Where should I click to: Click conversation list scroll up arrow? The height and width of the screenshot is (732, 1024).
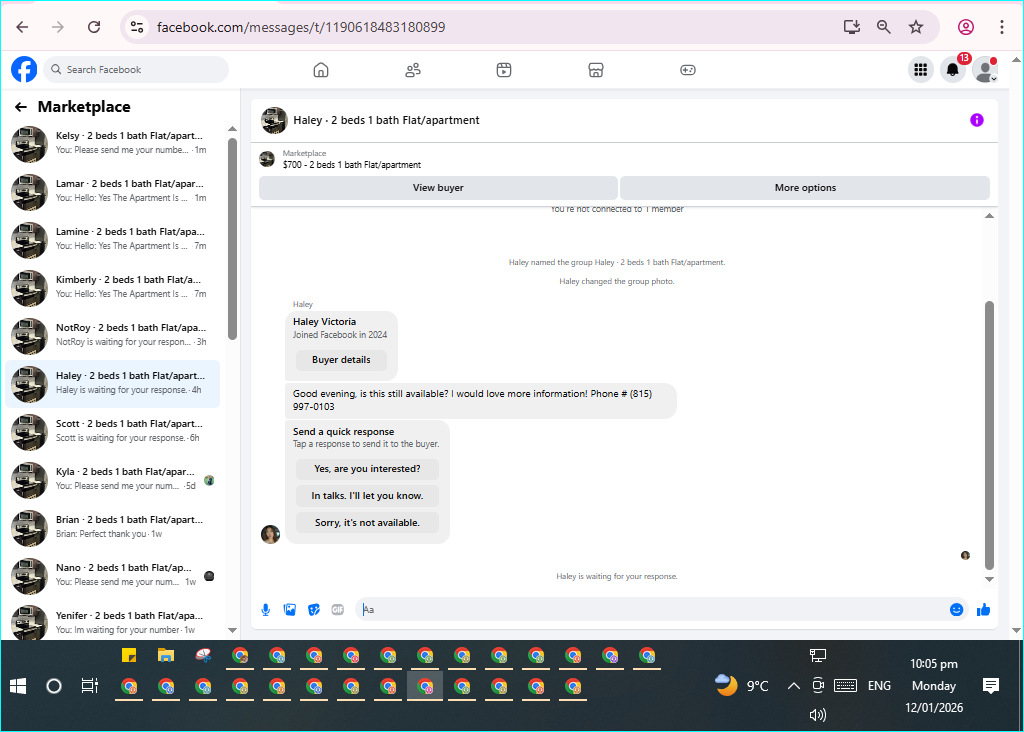(x=232, y=129)
